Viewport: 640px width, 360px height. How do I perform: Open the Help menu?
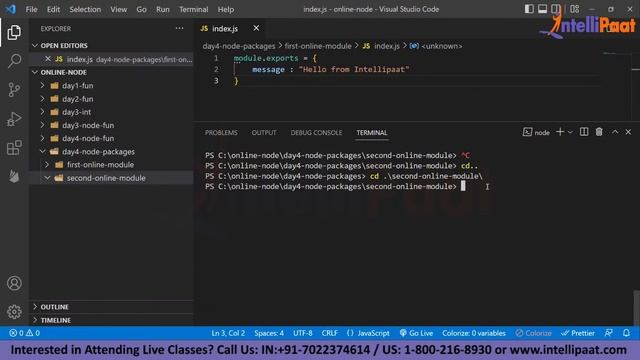click(x=226, y=9)
